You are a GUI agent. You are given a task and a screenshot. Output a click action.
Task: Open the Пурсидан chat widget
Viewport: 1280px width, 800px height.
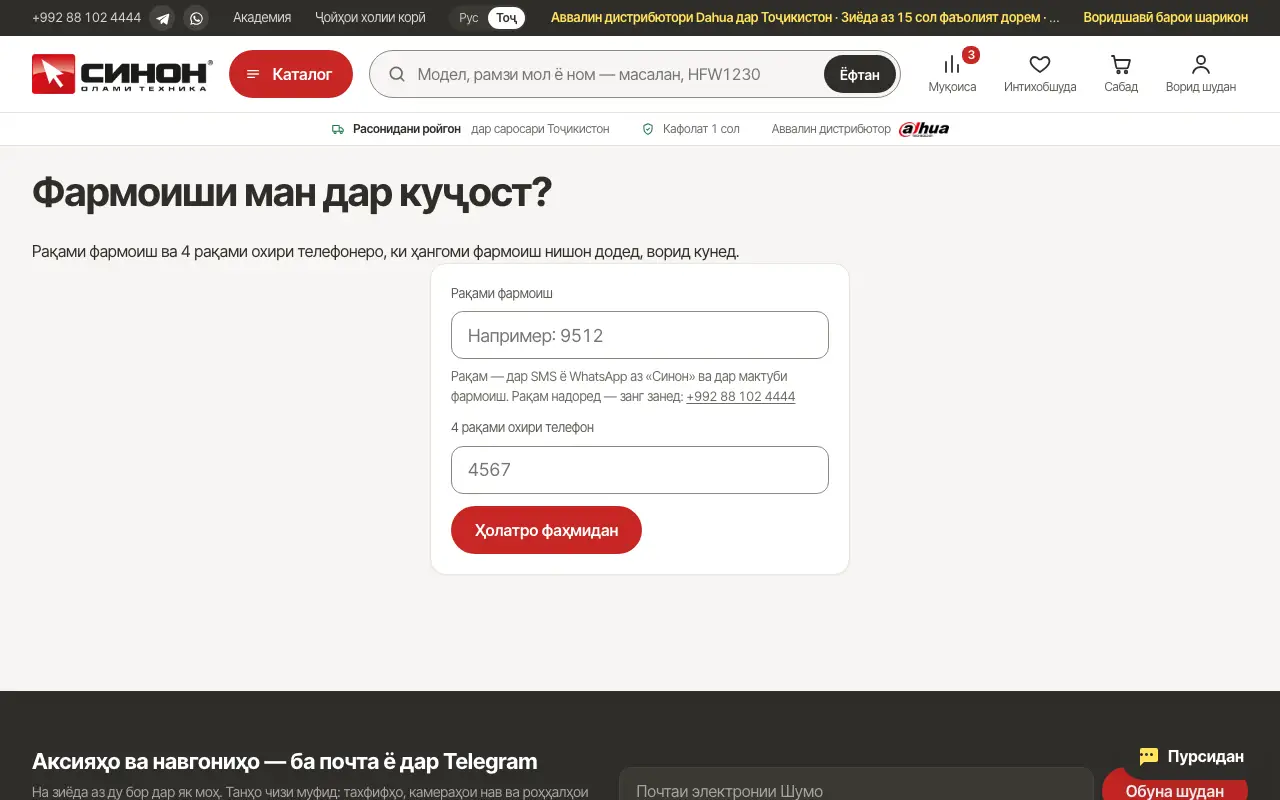(1192, 757)
